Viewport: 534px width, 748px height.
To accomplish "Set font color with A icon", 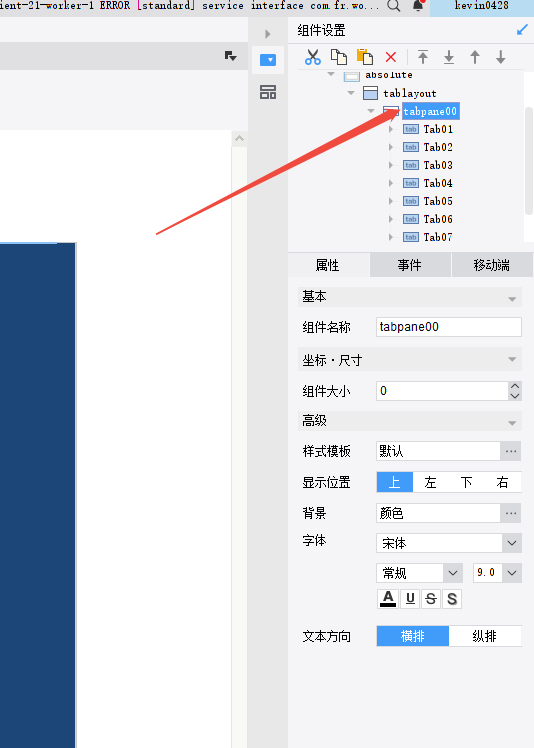I will (388, 599).
